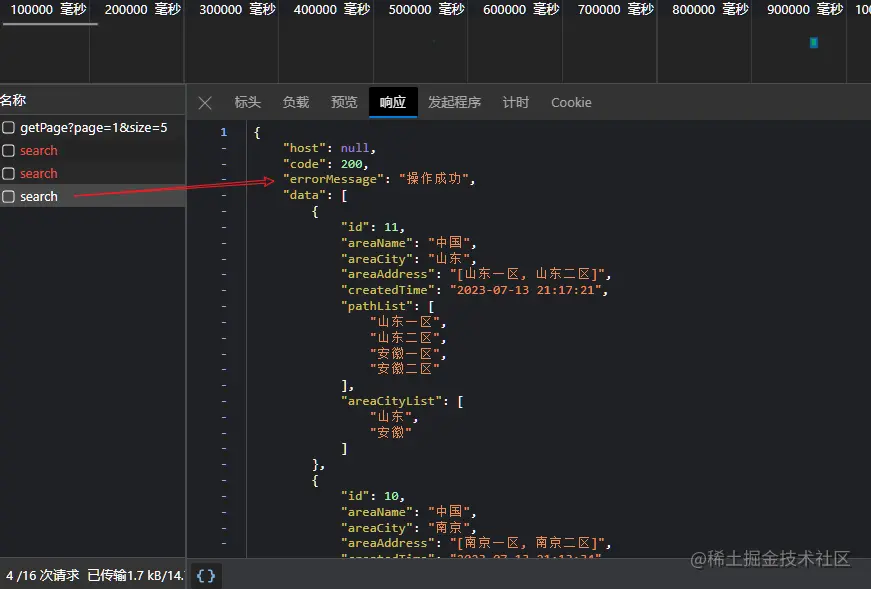Viewport: 871px width, 589px height.
Task: Select the 响应 tab
Action: point(393,102)
